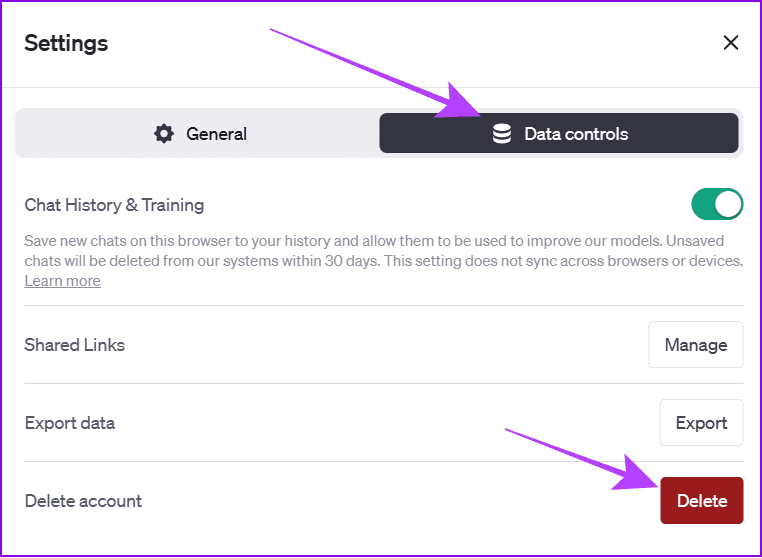Click the description line starting 'chats will be deleted'

pyautogui.click(x=384, y=261)
